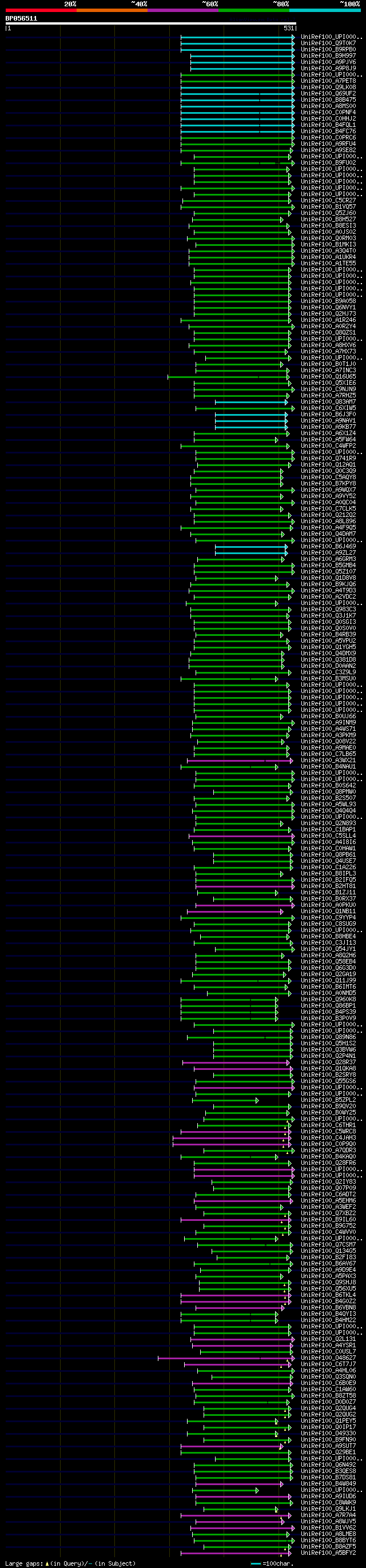Screen dimensions: 366x1568
Task: Select label UniRef100_C7LB65
Action: [x=328, y=754]
